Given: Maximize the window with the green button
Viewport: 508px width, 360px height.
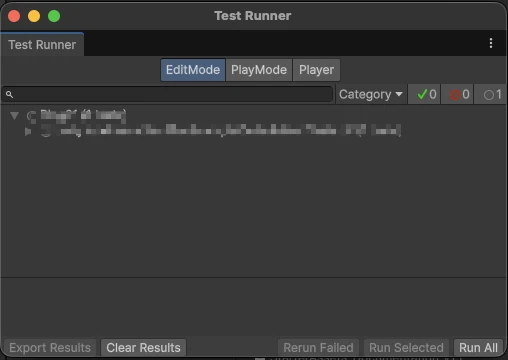Looking at the screenshot, I should 54,16.
